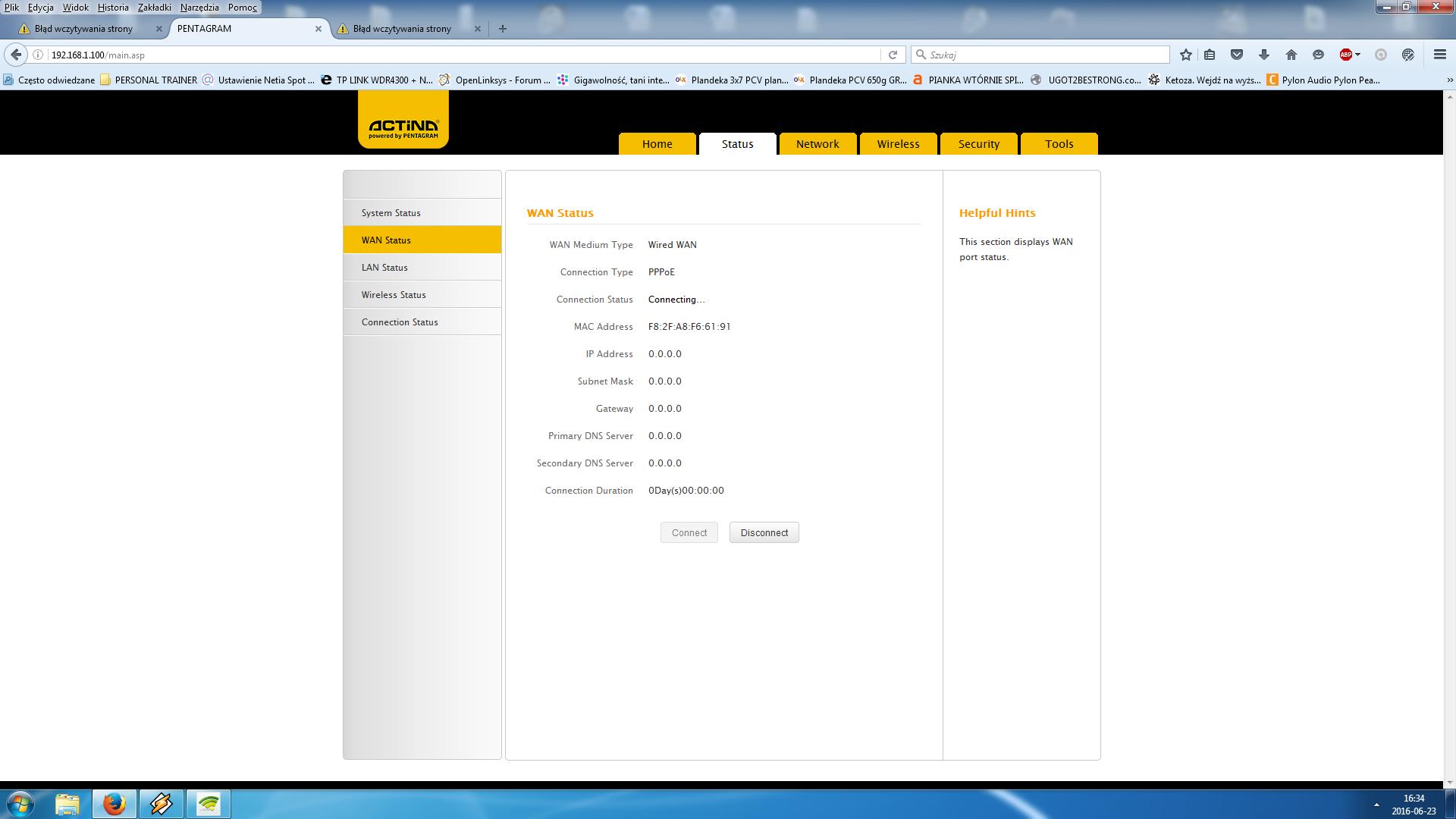Show hidden system tray icons

1376,805
